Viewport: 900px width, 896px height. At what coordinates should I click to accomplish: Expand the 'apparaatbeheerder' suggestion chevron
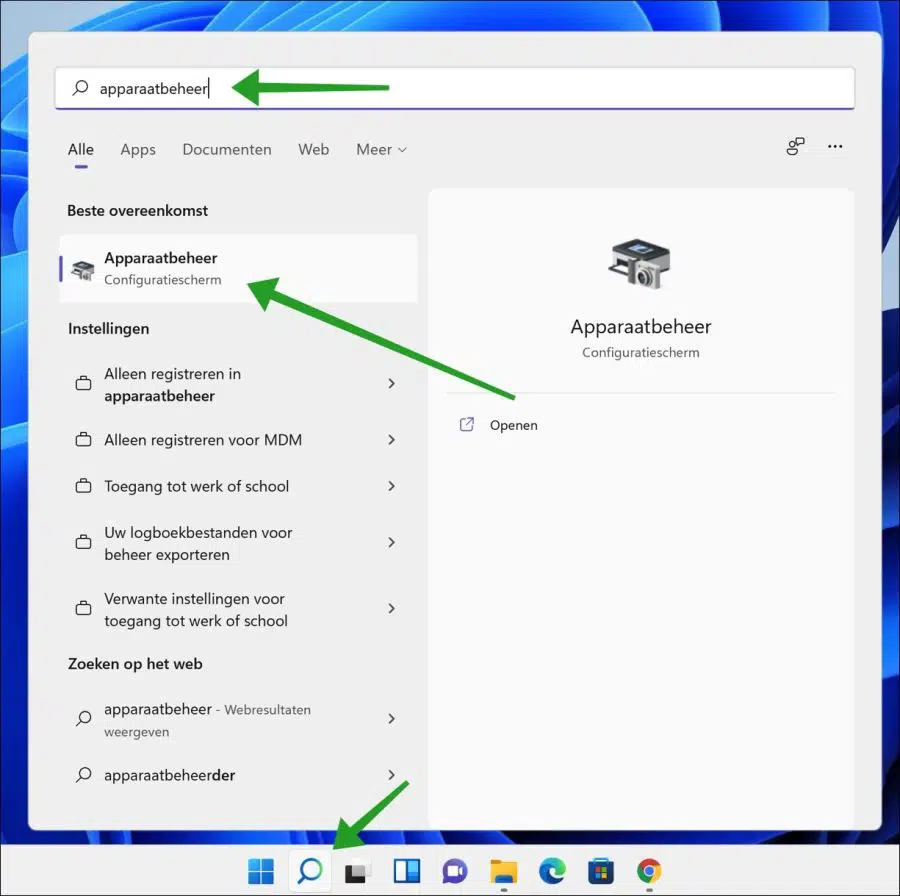(391, 775)
